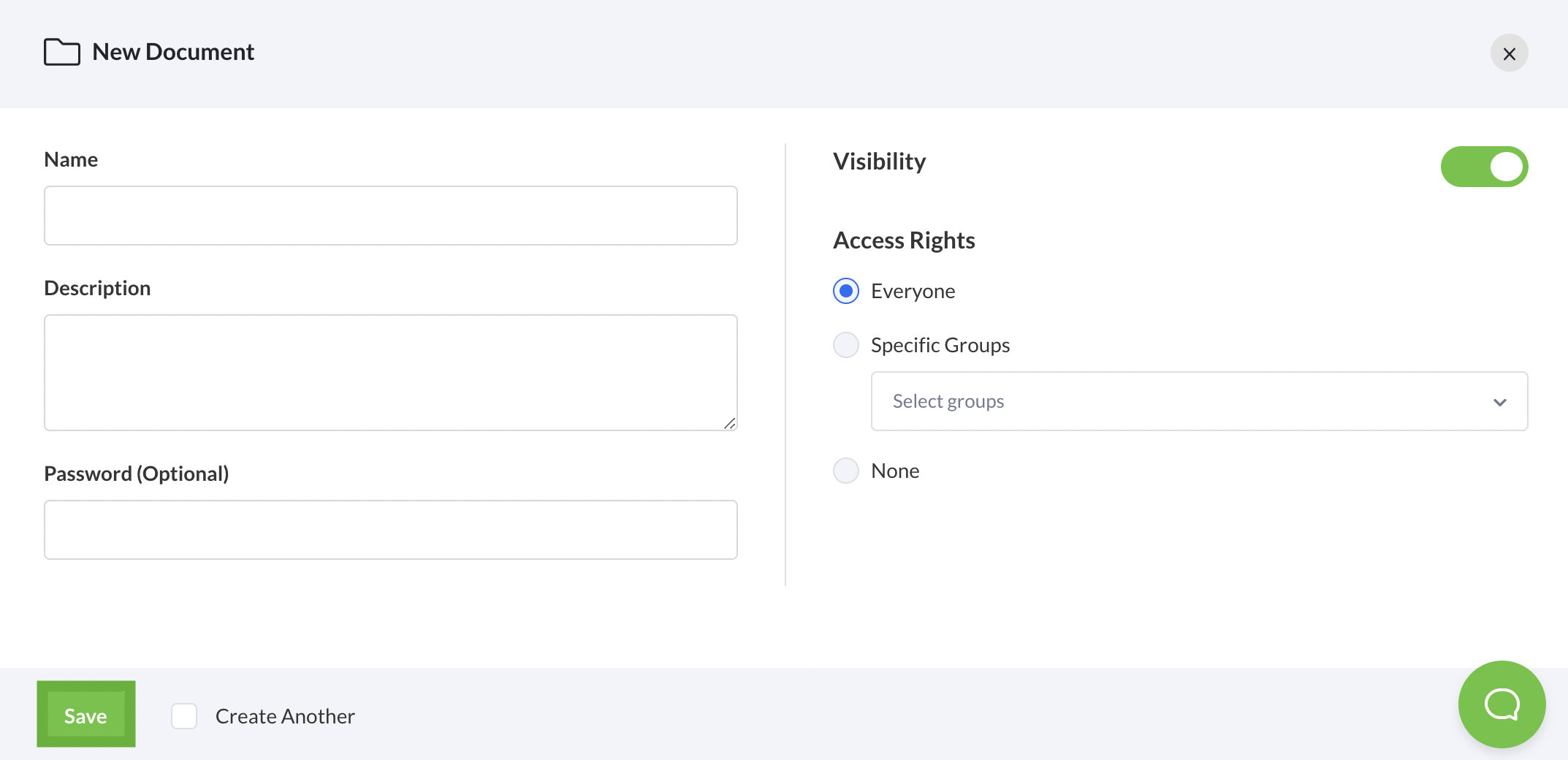Image resolution: width=1568 pixels, height=760 pixels.
Task: Click the Specific Groups label
Action: pyautogui.click(x=940, y=345)
